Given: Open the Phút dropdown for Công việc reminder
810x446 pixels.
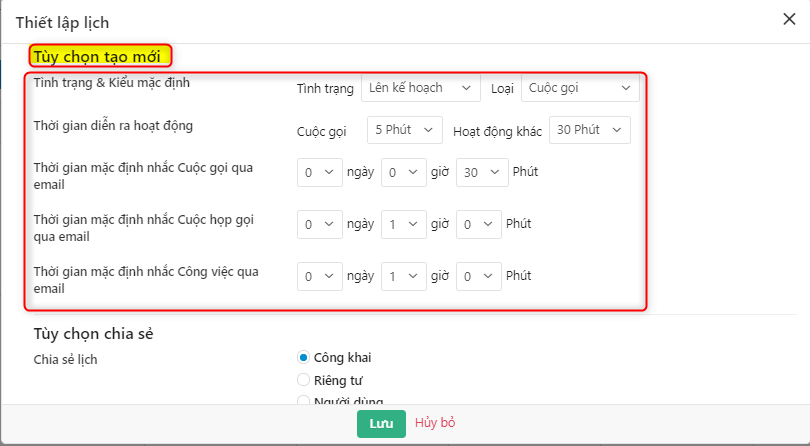Looking at the screenshot, I should click(x=478, y=276).
